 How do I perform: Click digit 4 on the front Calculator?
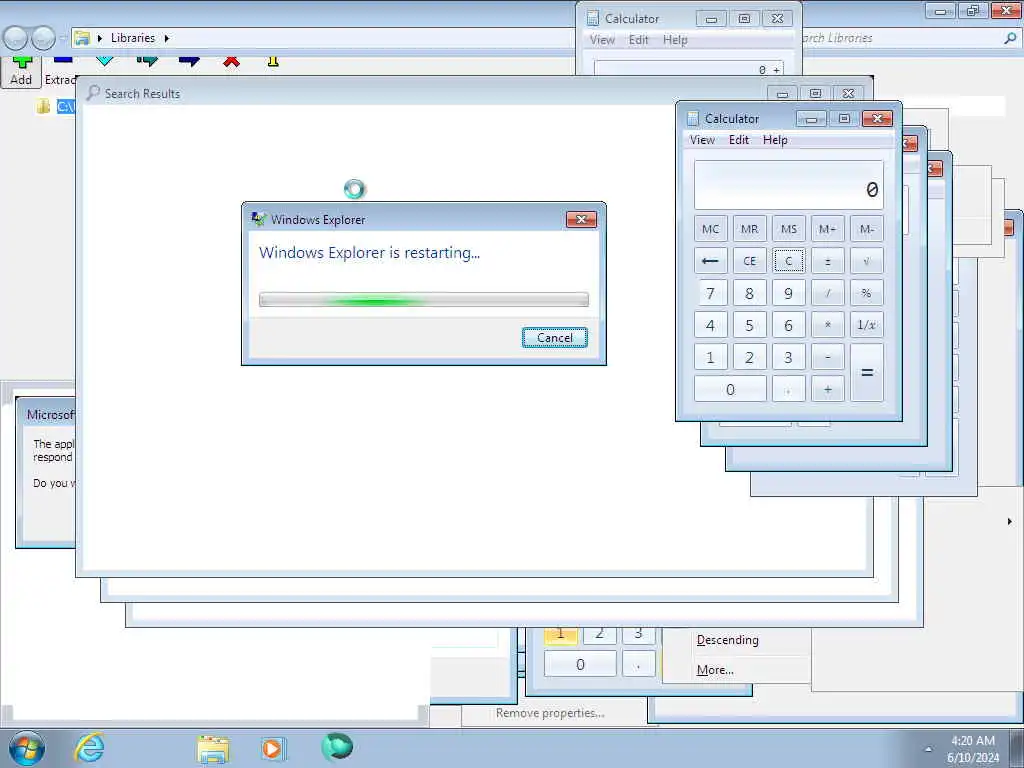711,325
